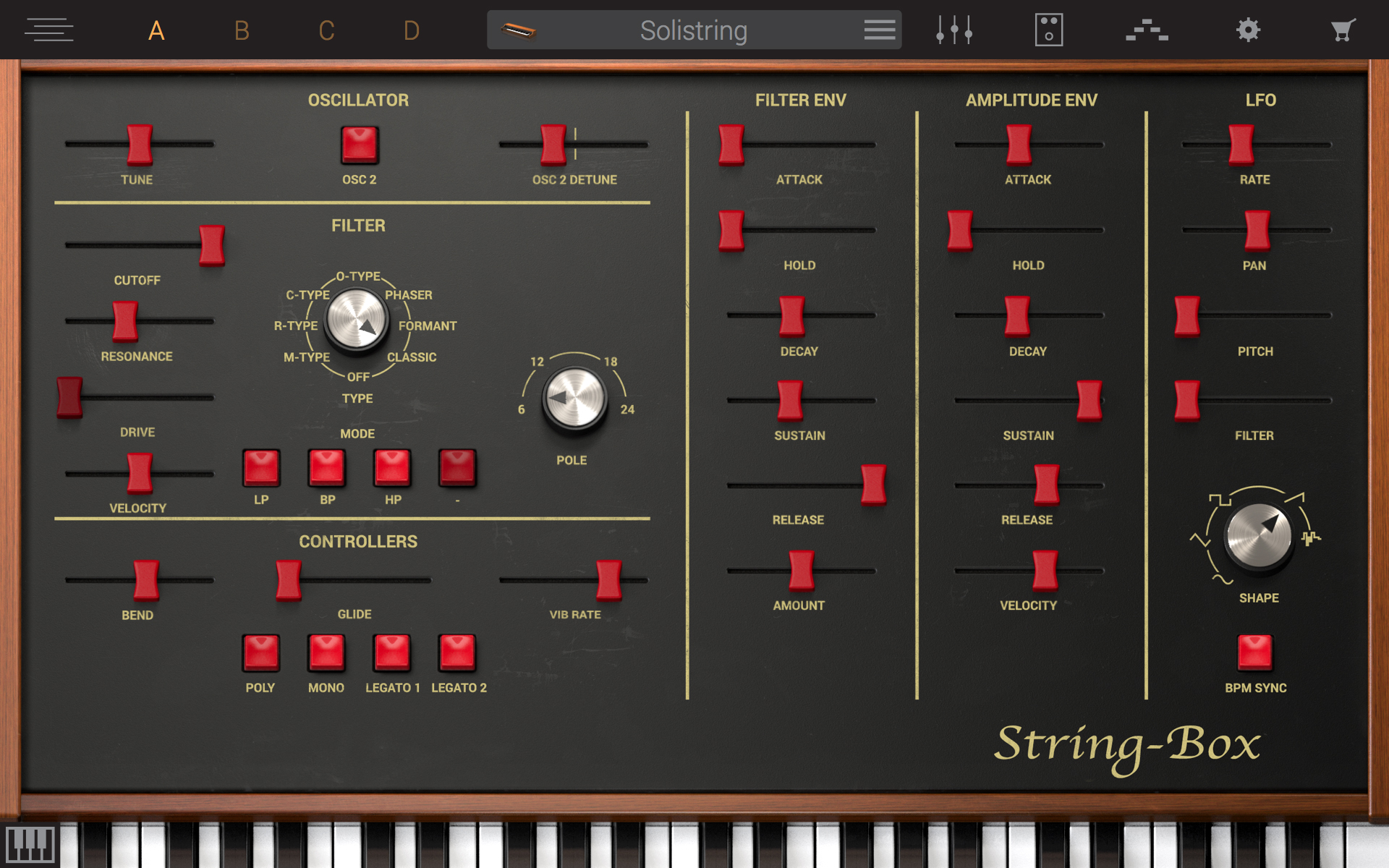This screenshot has height=868, width=1389.
Task: Click the Solistring preset name field
Action: [x=692, y=30]
